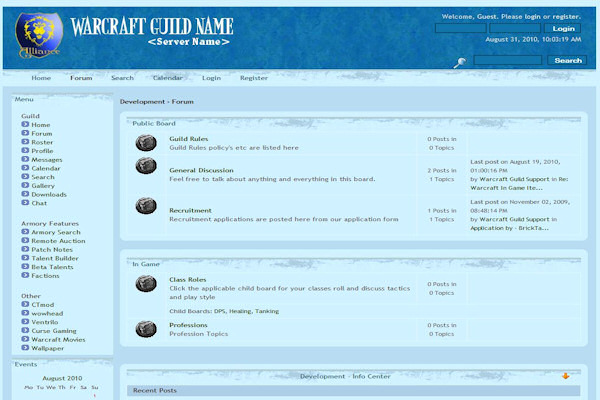
Task: Open Home in top navigation bar
Action: click(41, 78)
